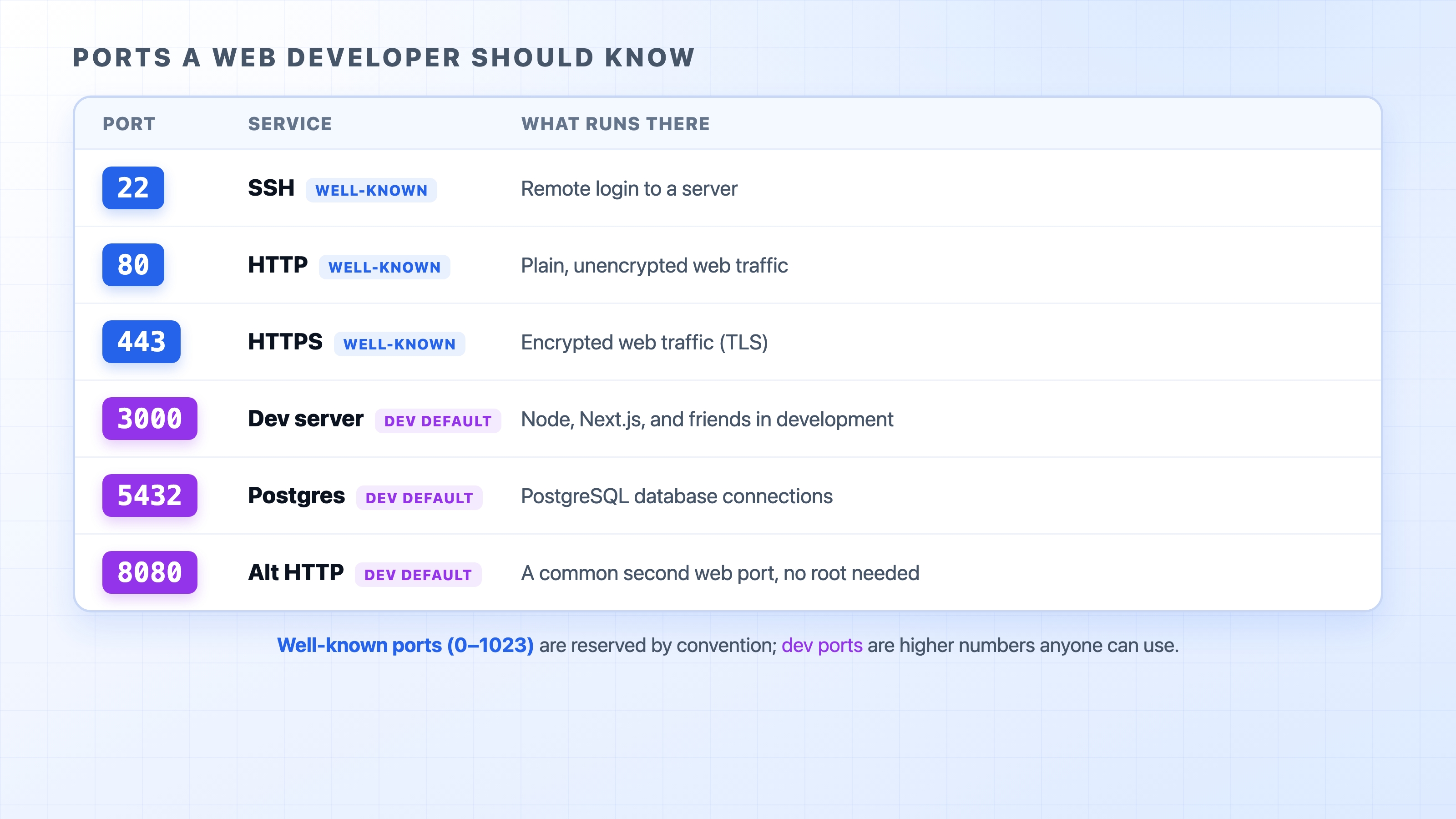Click the WELL-KNOWN tag next to HTTP

(384, 268)
